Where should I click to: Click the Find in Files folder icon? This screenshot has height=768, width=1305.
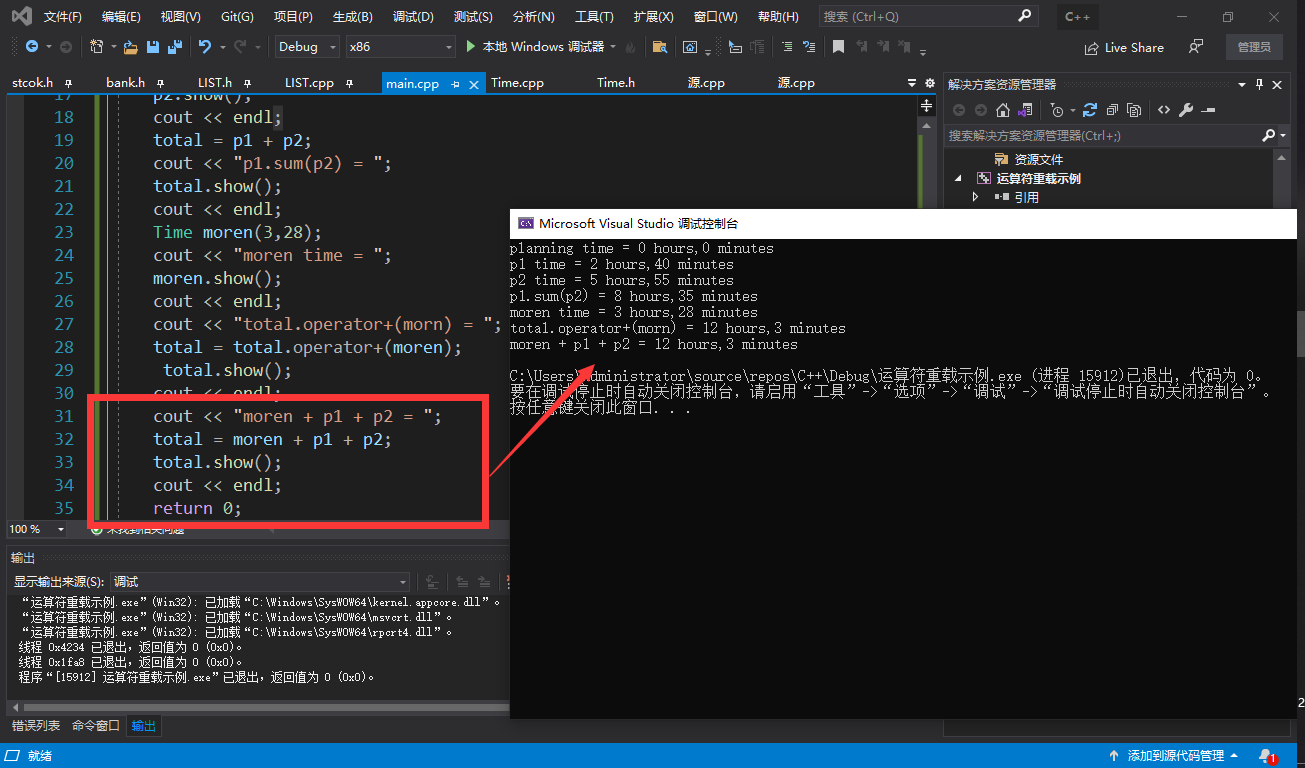click(659, 47)
